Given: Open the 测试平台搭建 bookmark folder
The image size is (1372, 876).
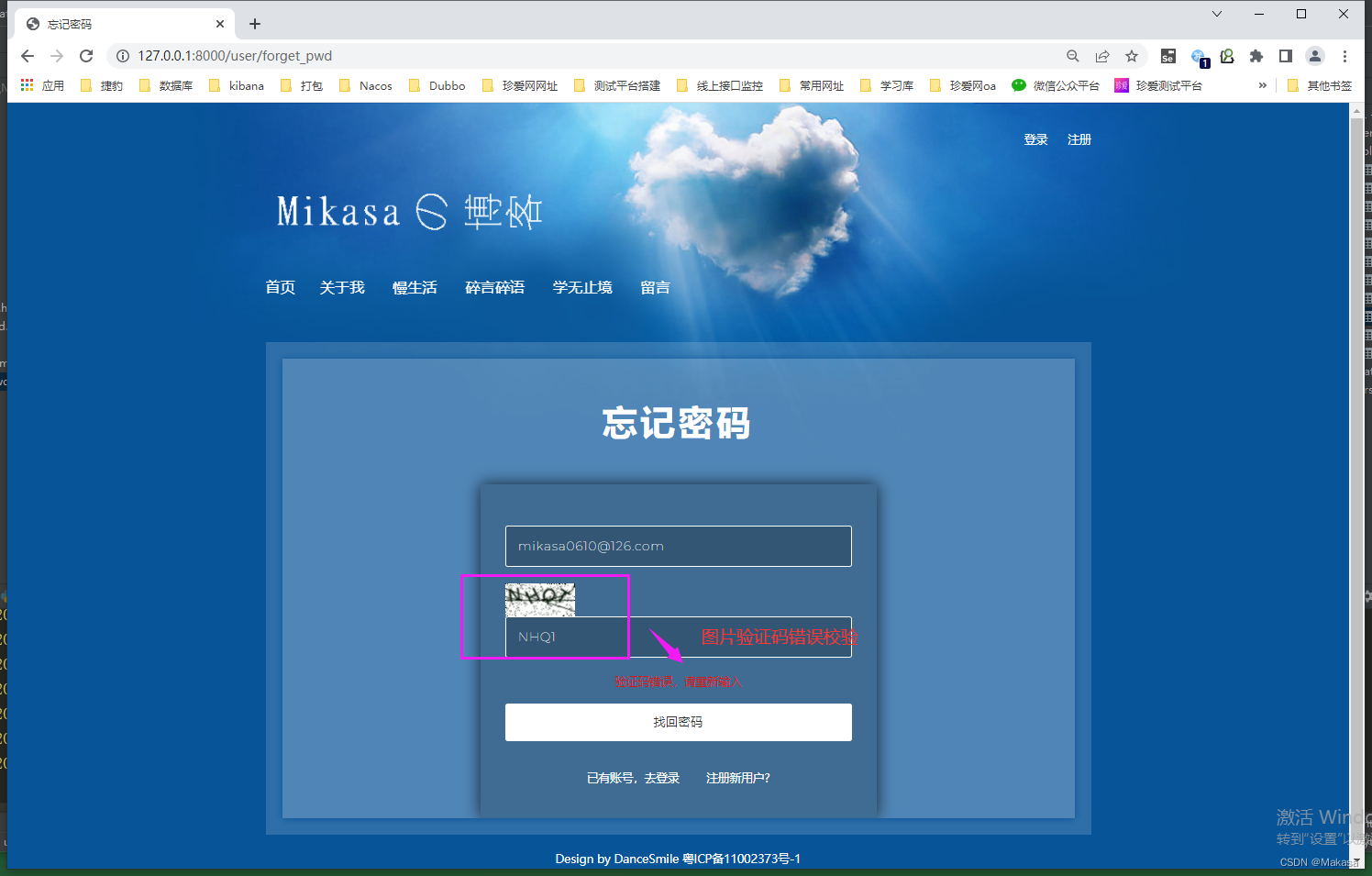Looking at the screenshot, I should tap(617, 85).
